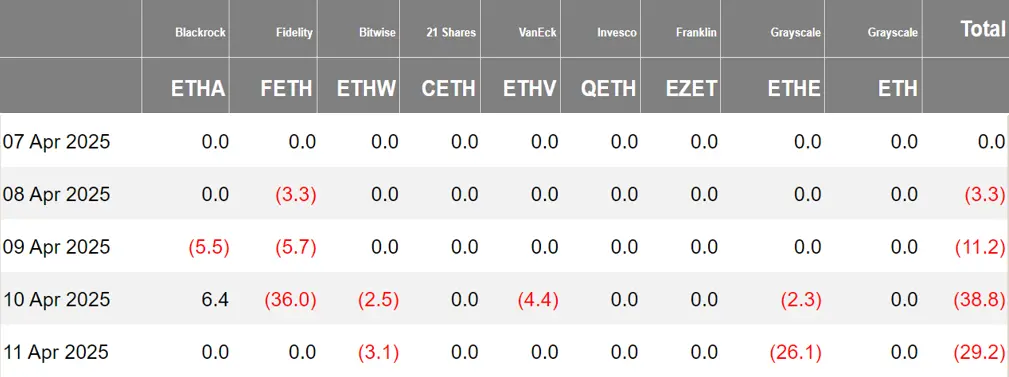
Task: Click the (36.0) Fidelity outflow cell
Action: [290, 300]
